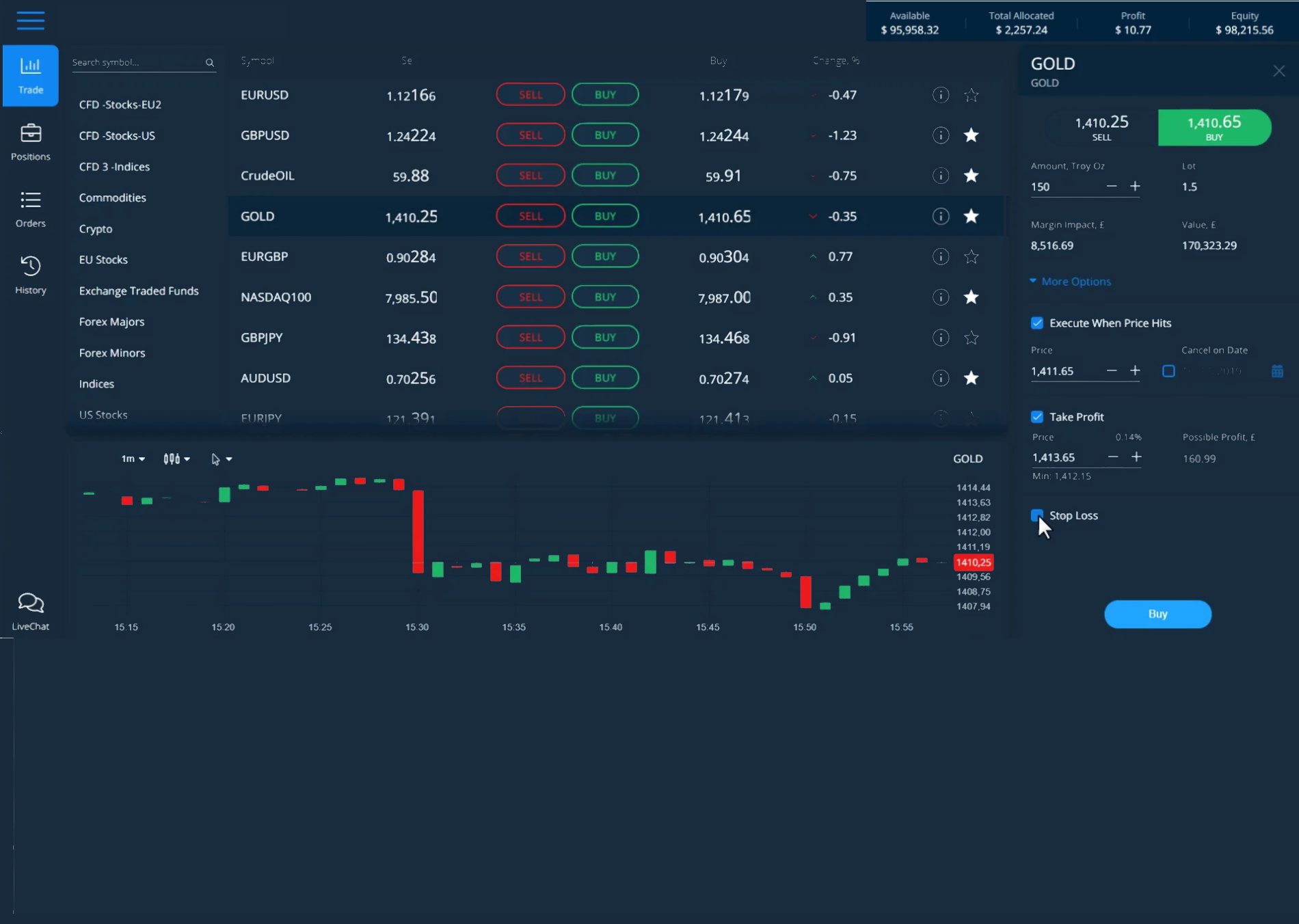Screen dimensions: 1299x924
Task: Open the Orders list icon
Action: [31, 200]
